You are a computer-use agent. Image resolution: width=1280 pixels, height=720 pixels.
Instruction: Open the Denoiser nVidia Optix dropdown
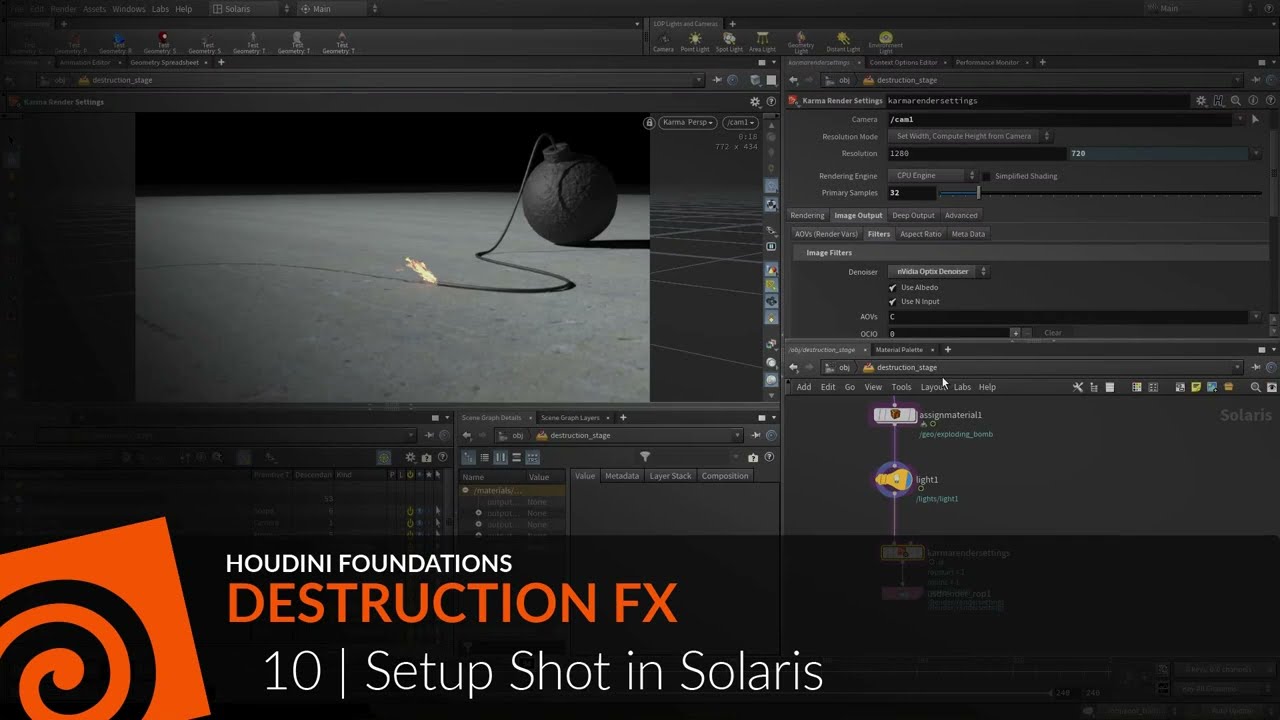[x=938, y=272]
